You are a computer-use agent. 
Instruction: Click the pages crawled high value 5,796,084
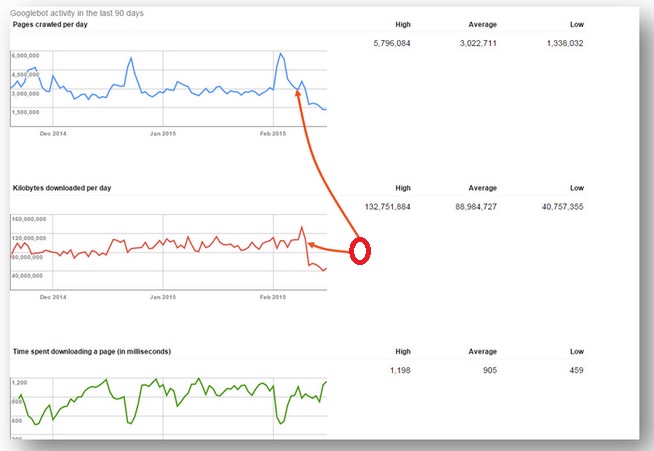pyautogui.click(x=392, y=43)
